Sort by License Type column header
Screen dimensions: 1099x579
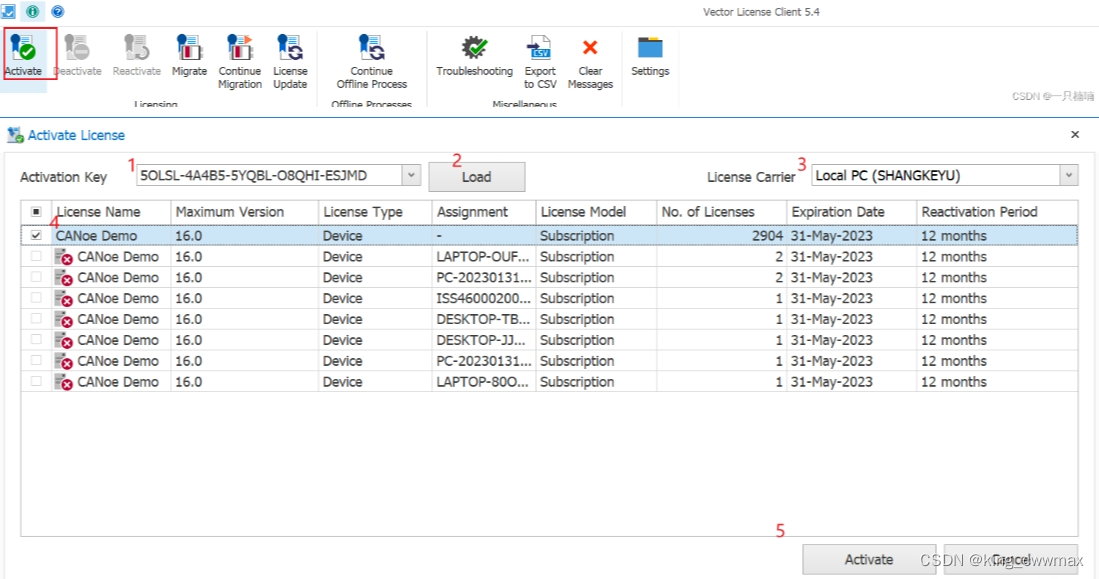375,212
